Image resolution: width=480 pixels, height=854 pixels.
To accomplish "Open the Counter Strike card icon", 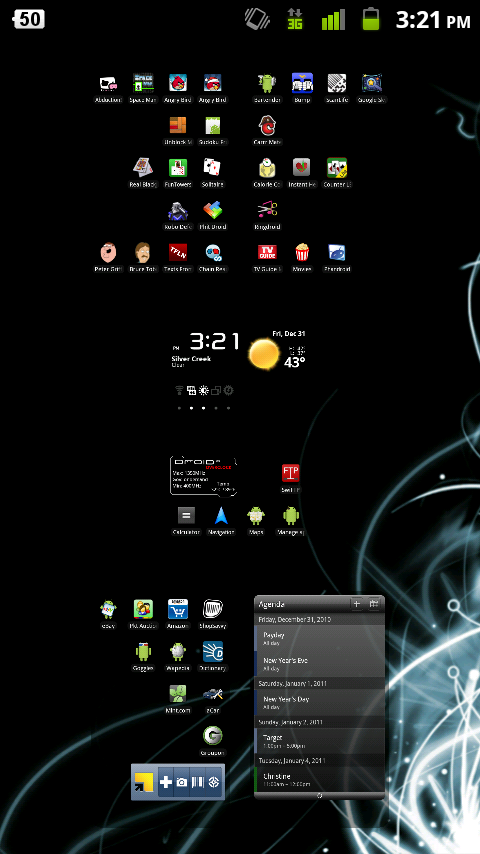I will (337, 168).
